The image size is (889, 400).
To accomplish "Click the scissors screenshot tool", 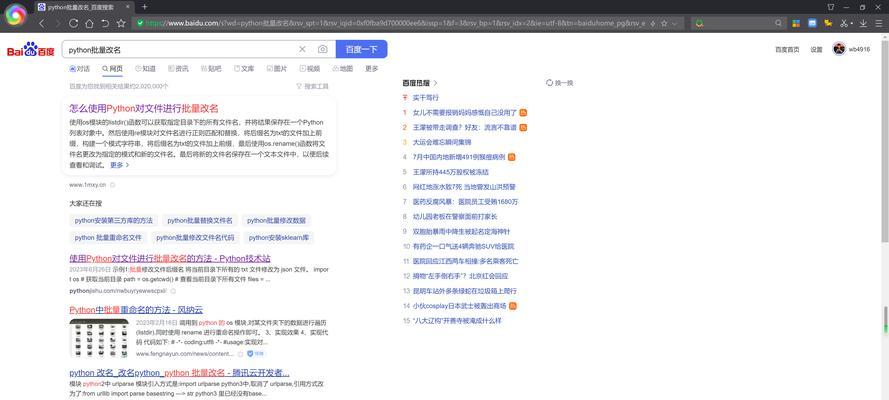I will tap(844, 23).
